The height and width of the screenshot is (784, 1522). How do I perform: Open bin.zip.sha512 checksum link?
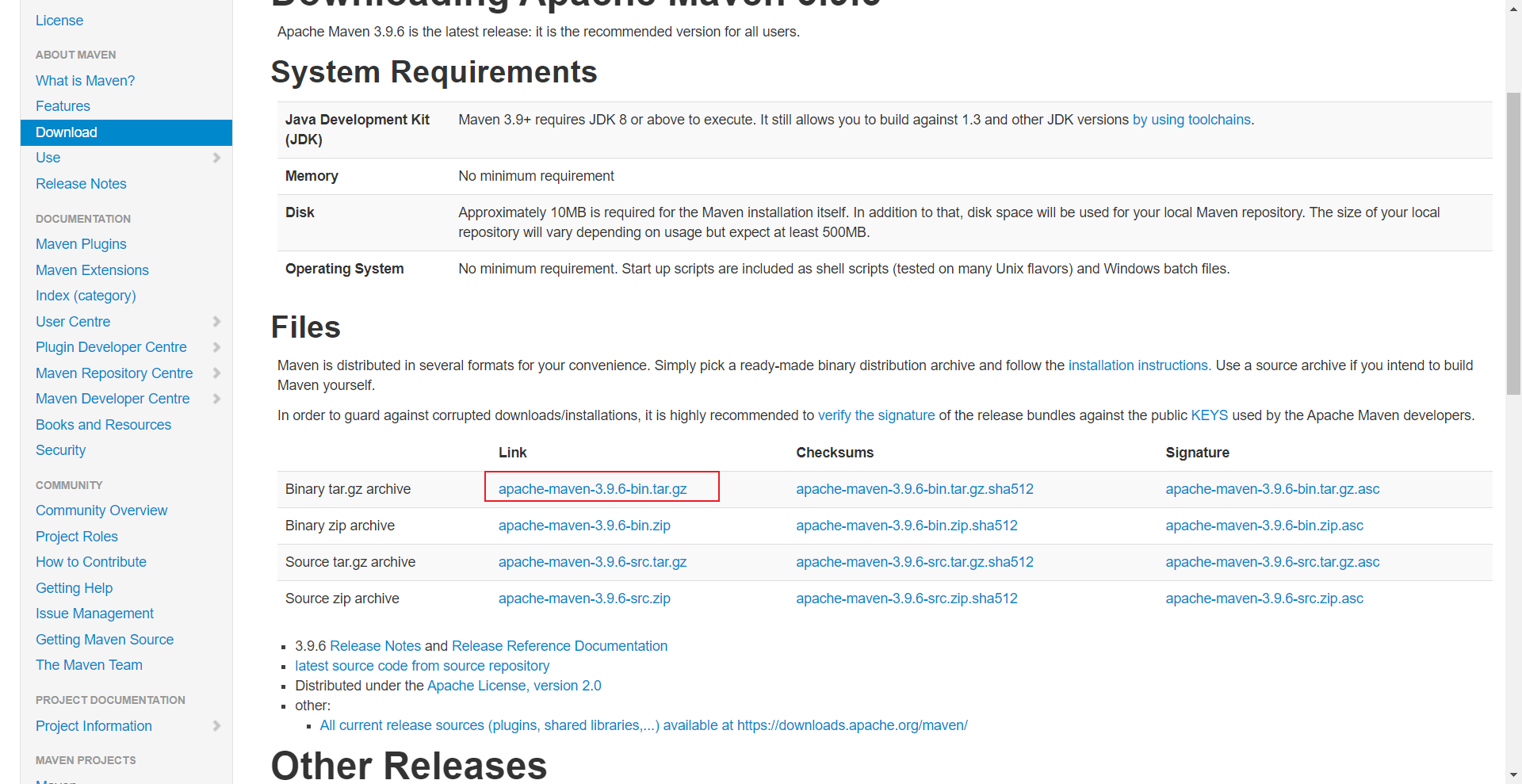[x=907, y=526]
